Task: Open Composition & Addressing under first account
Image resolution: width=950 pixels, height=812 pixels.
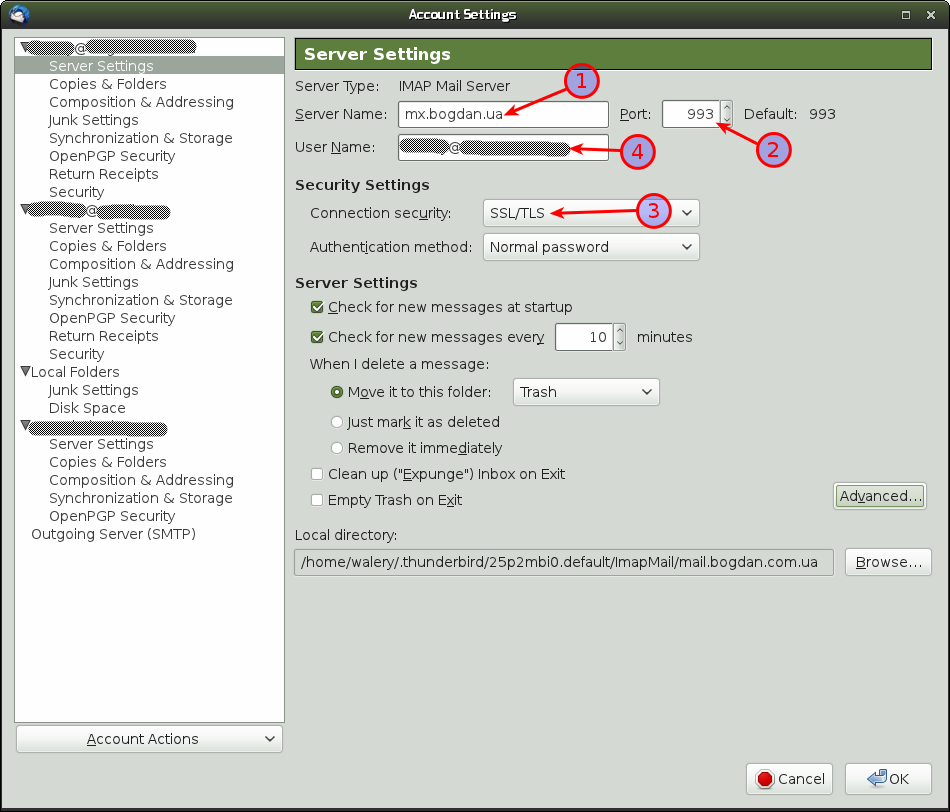Action: [141, 102]
